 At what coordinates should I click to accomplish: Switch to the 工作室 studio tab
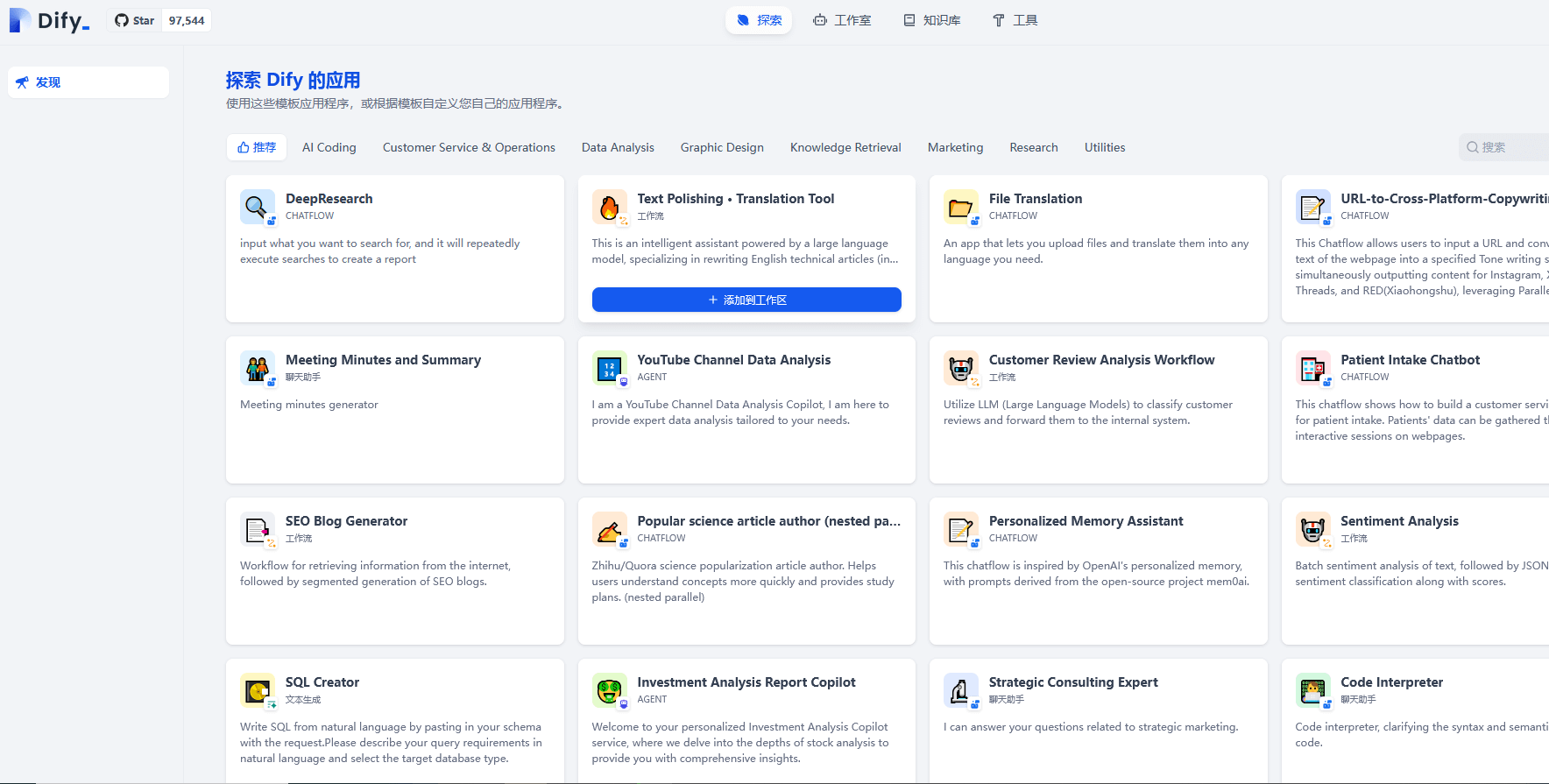click(x=842, y=20)
